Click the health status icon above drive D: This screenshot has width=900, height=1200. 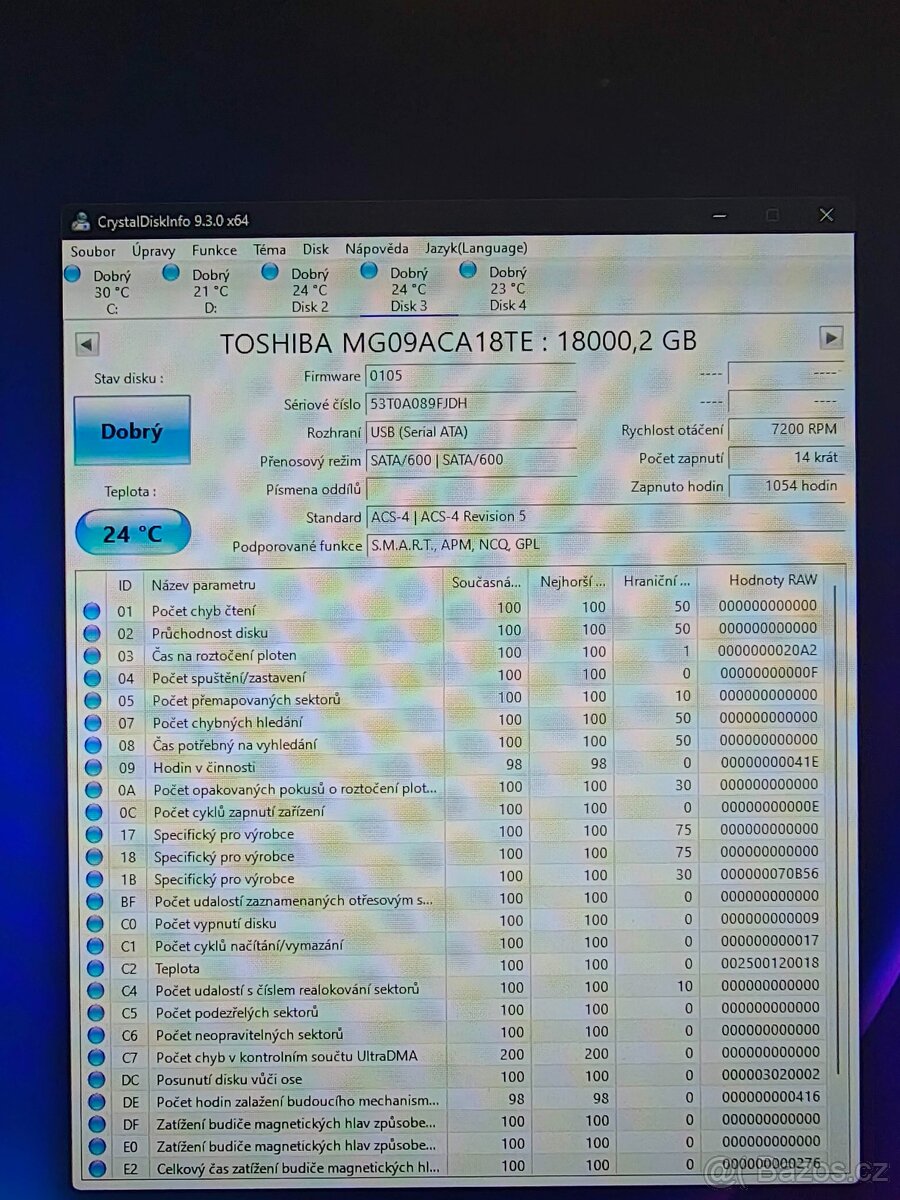(170, 271)
